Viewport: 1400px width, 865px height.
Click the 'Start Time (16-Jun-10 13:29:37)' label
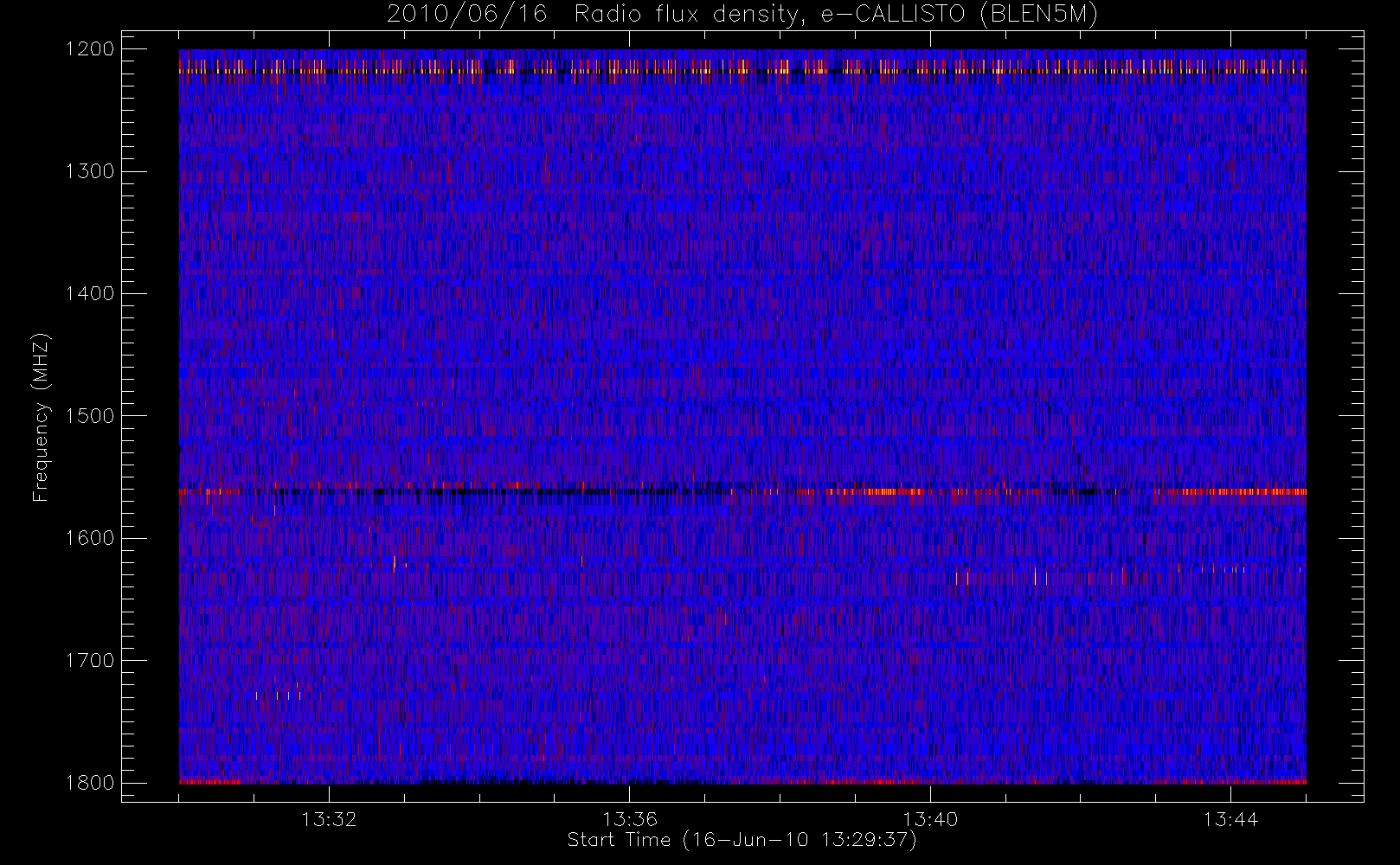[742, 840]
